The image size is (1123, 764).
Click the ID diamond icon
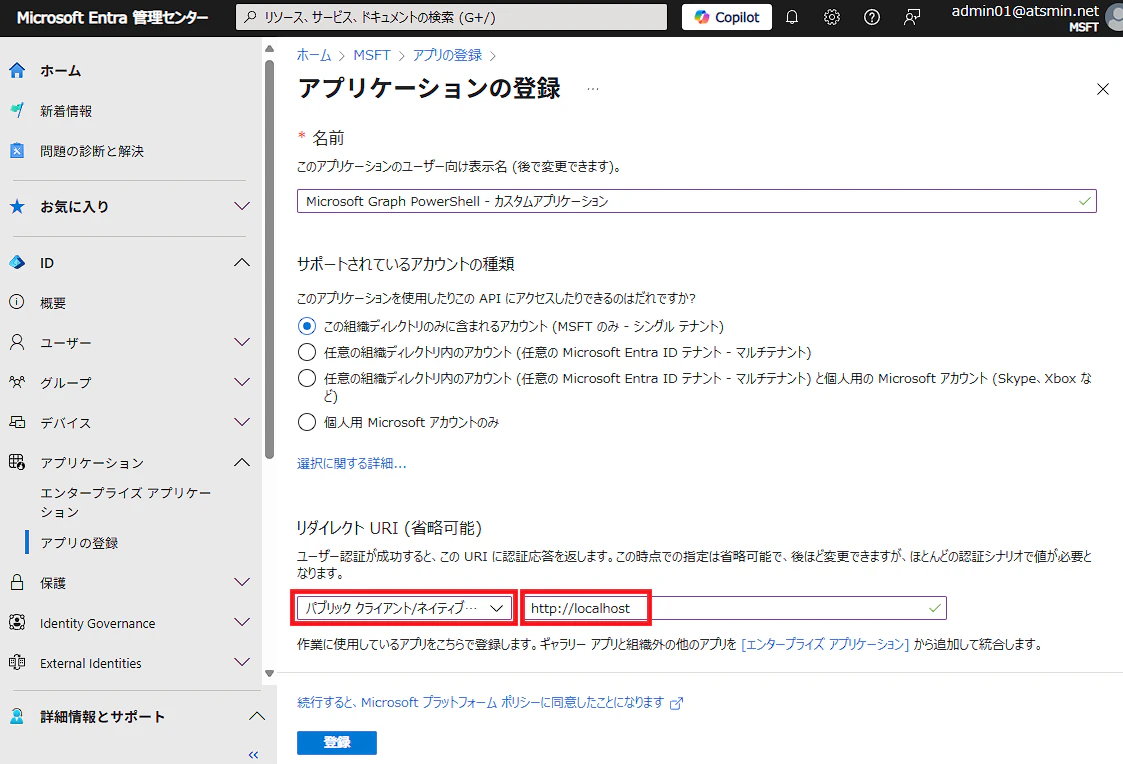(17, 263)
